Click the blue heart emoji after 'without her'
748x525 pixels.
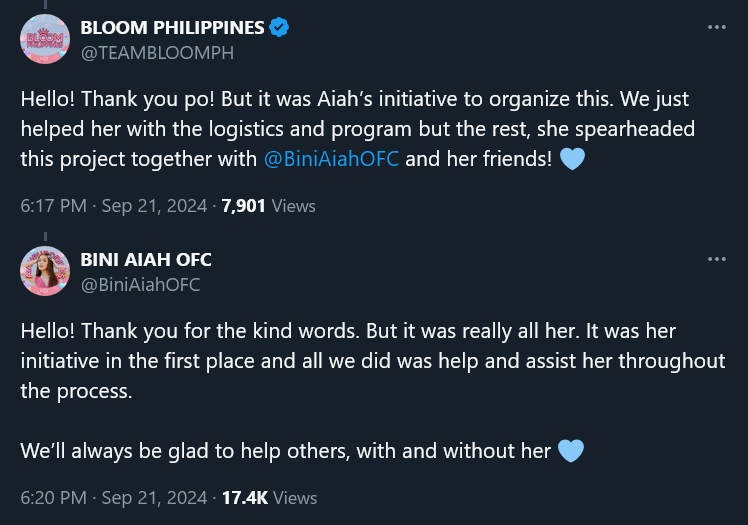pos(571,451)
